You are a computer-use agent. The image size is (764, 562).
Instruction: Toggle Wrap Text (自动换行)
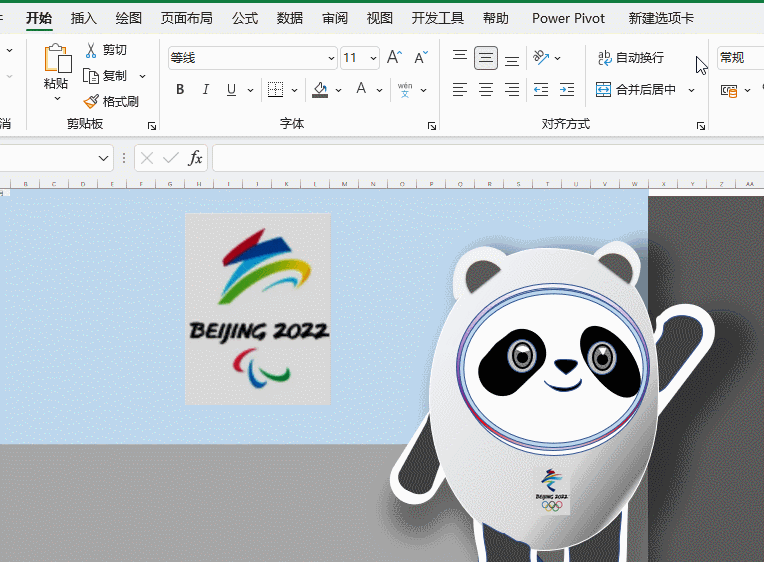[630, 58]
